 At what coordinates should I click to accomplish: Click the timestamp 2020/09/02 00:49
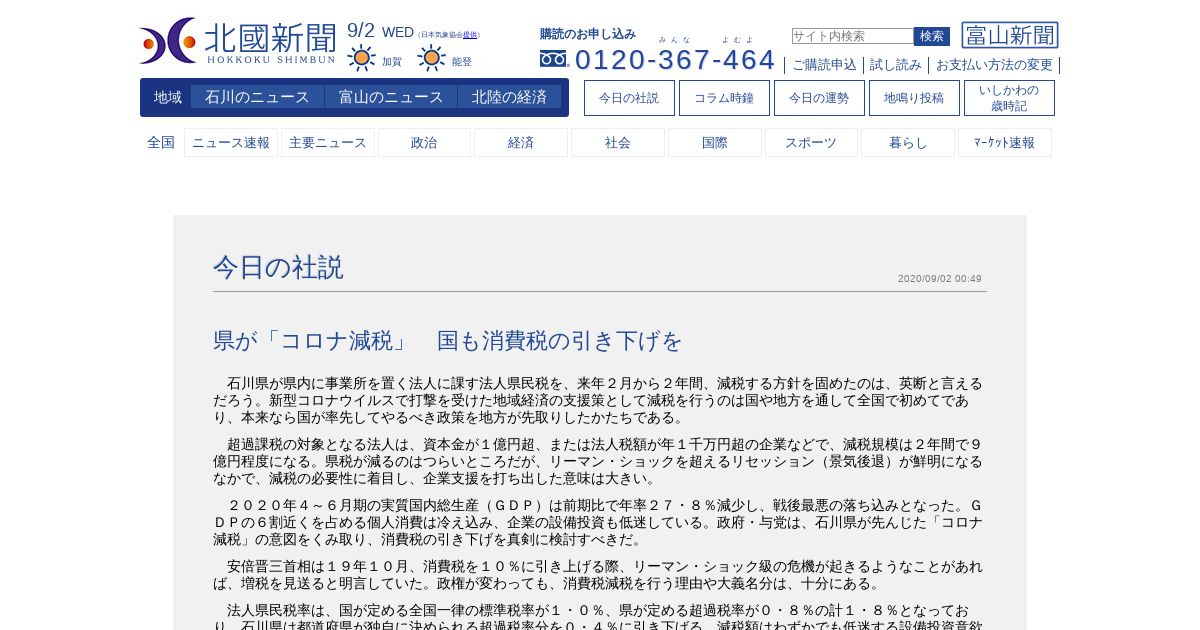(x=940, y=279)
